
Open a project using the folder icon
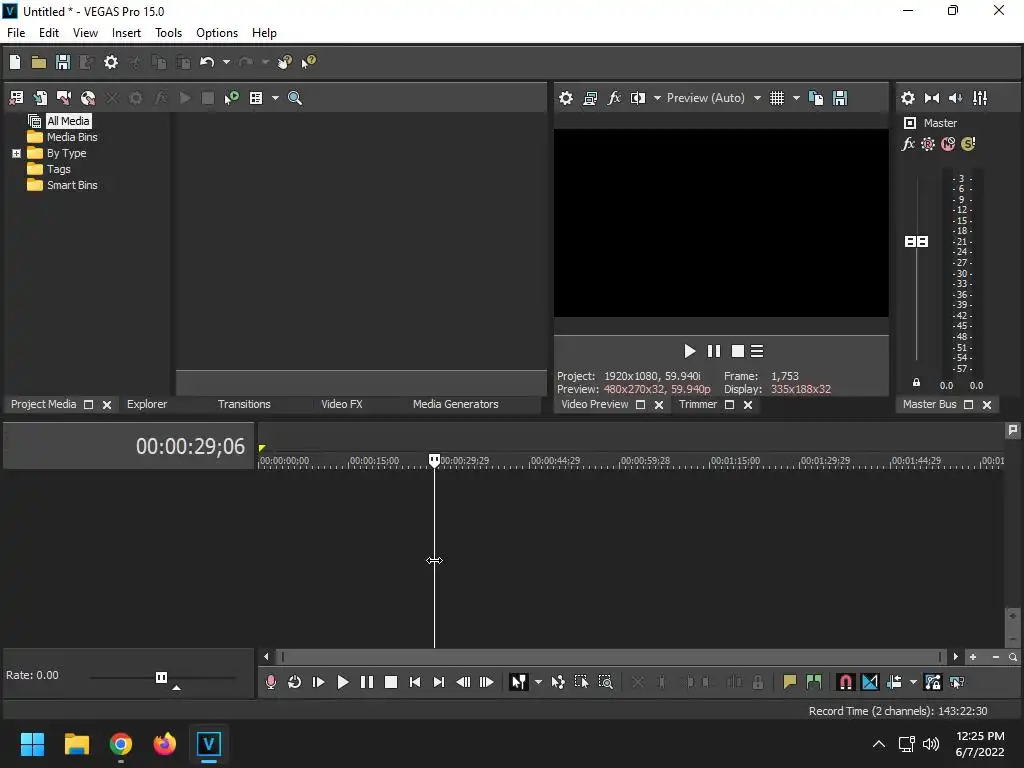point(39,62)
